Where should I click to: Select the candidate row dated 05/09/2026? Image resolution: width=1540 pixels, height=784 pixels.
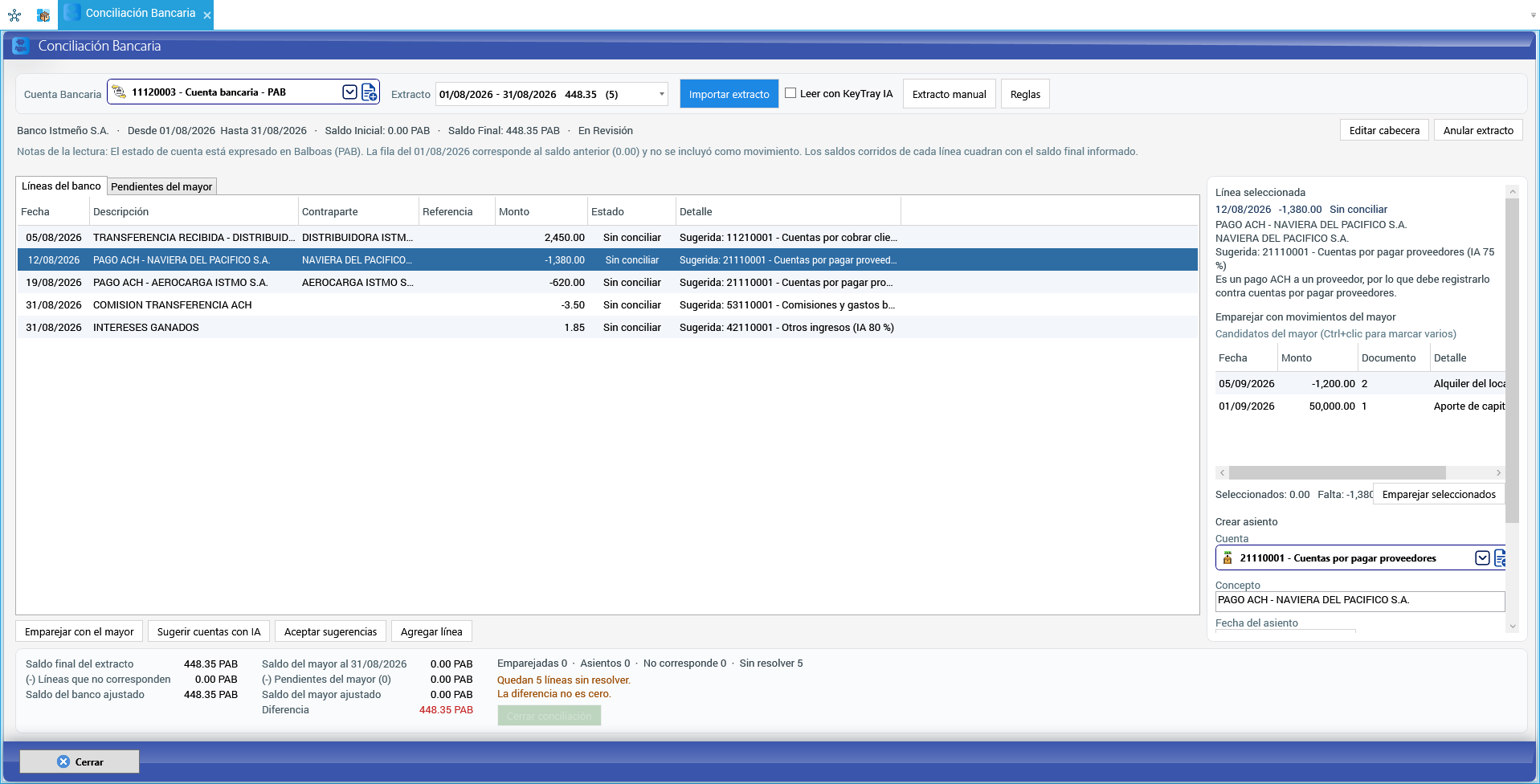tap(1360, 383)
